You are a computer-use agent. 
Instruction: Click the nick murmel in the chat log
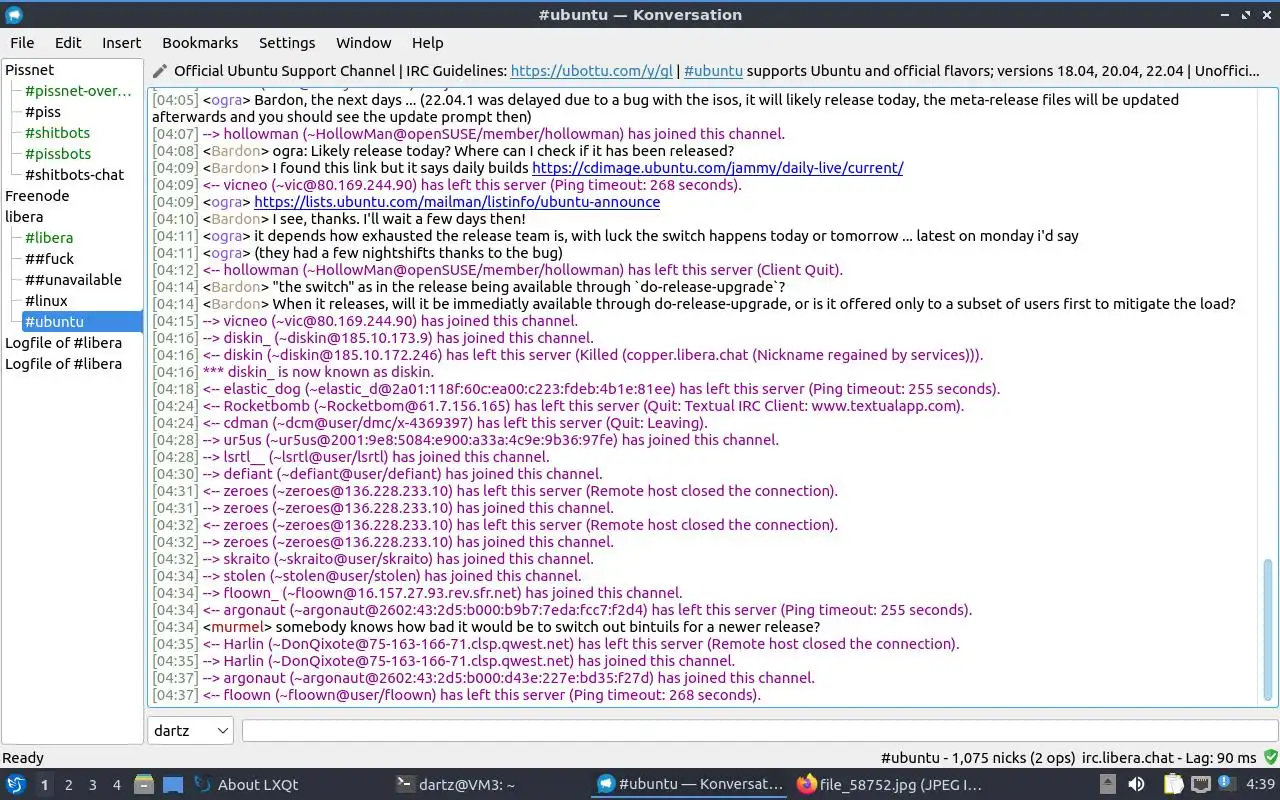236,627
